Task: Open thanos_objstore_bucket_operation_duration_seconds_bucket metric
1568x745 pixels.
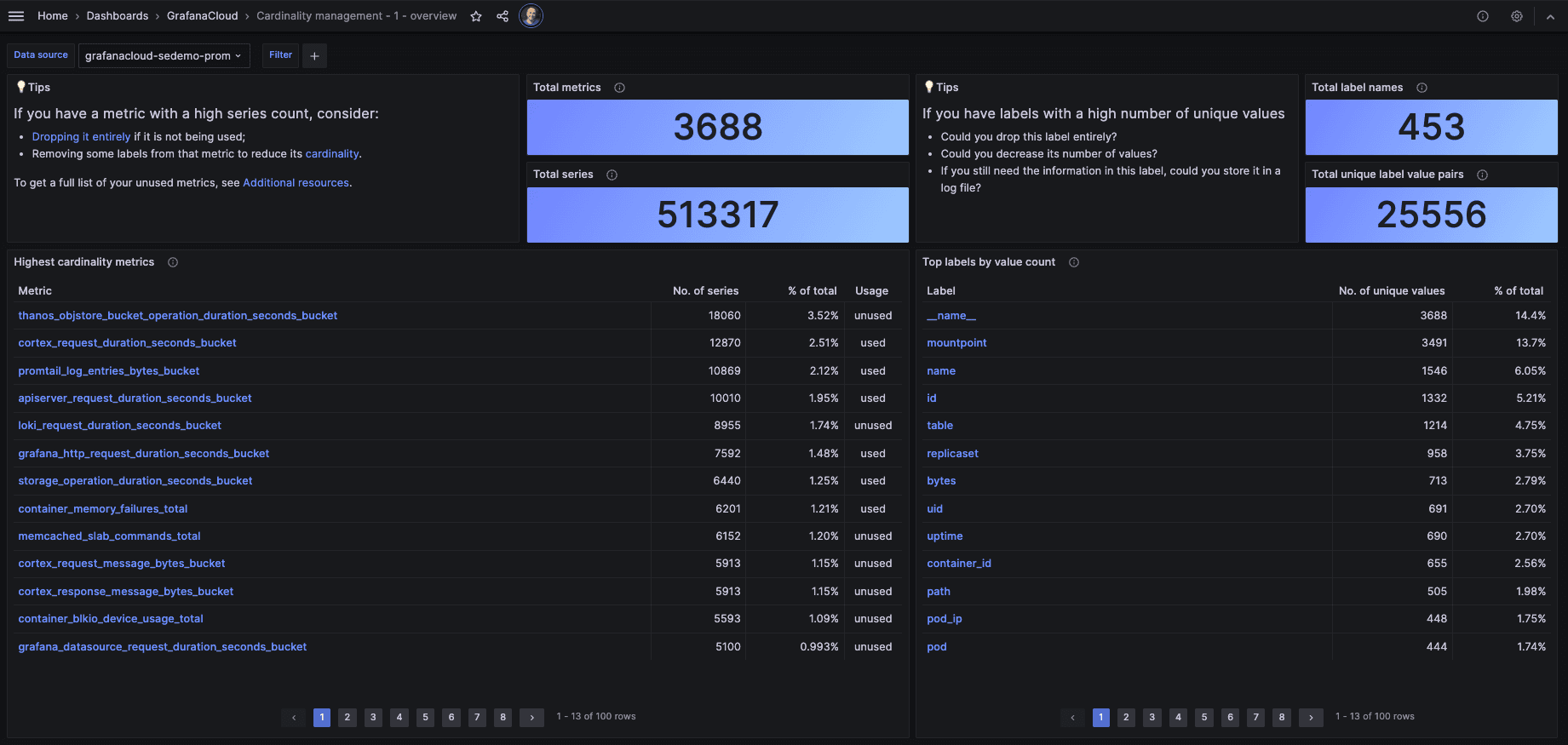Action: [x=178, y=316]
